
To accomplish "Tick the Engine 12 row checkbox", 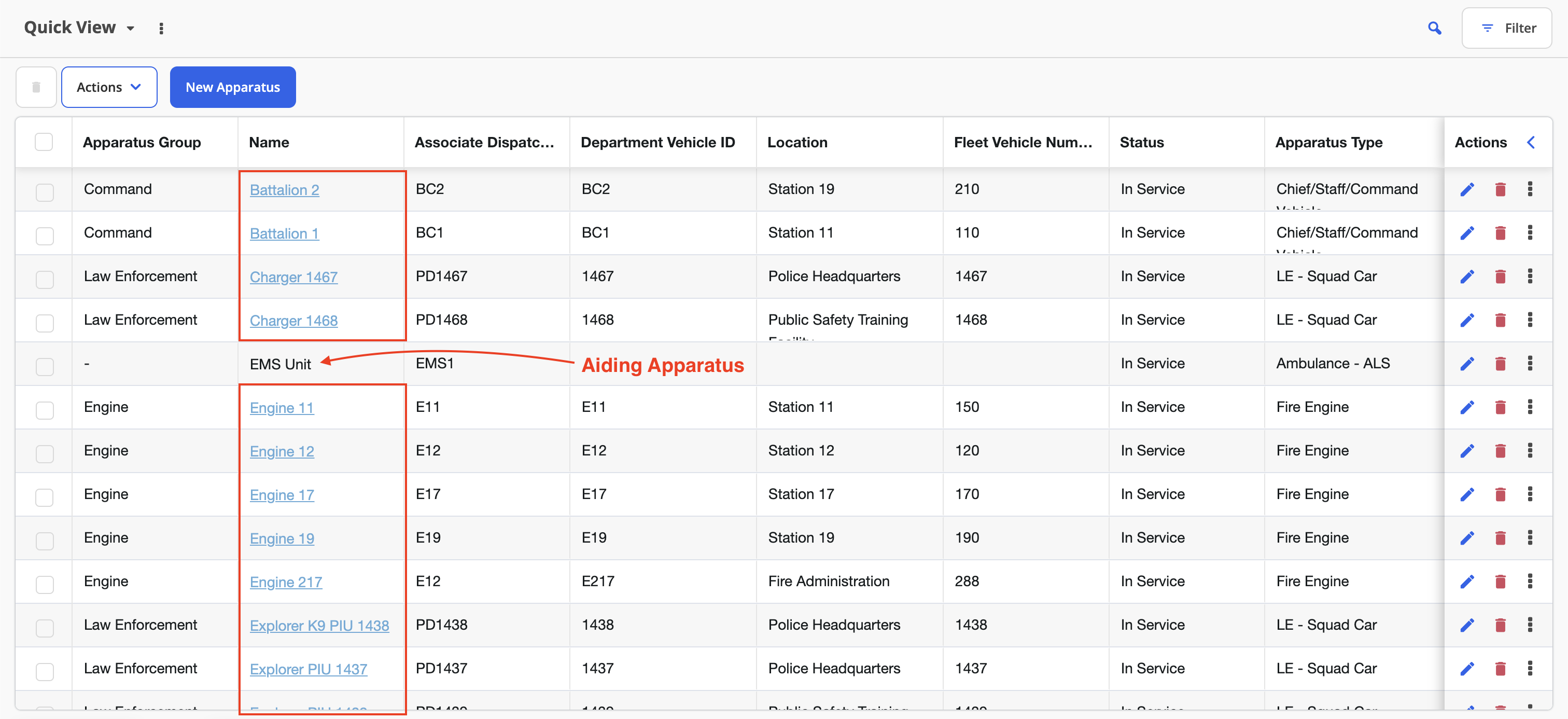I will click(45, 454).
